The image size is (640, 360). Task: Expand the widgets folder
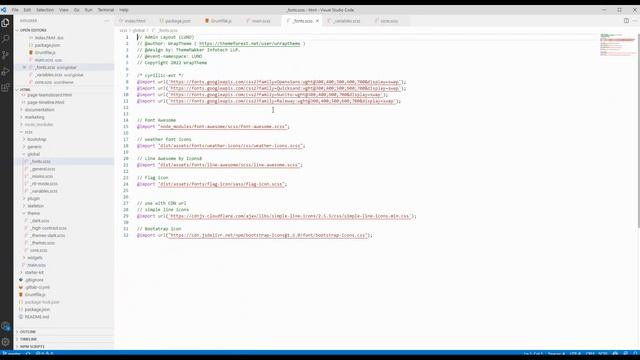point(35,258)
